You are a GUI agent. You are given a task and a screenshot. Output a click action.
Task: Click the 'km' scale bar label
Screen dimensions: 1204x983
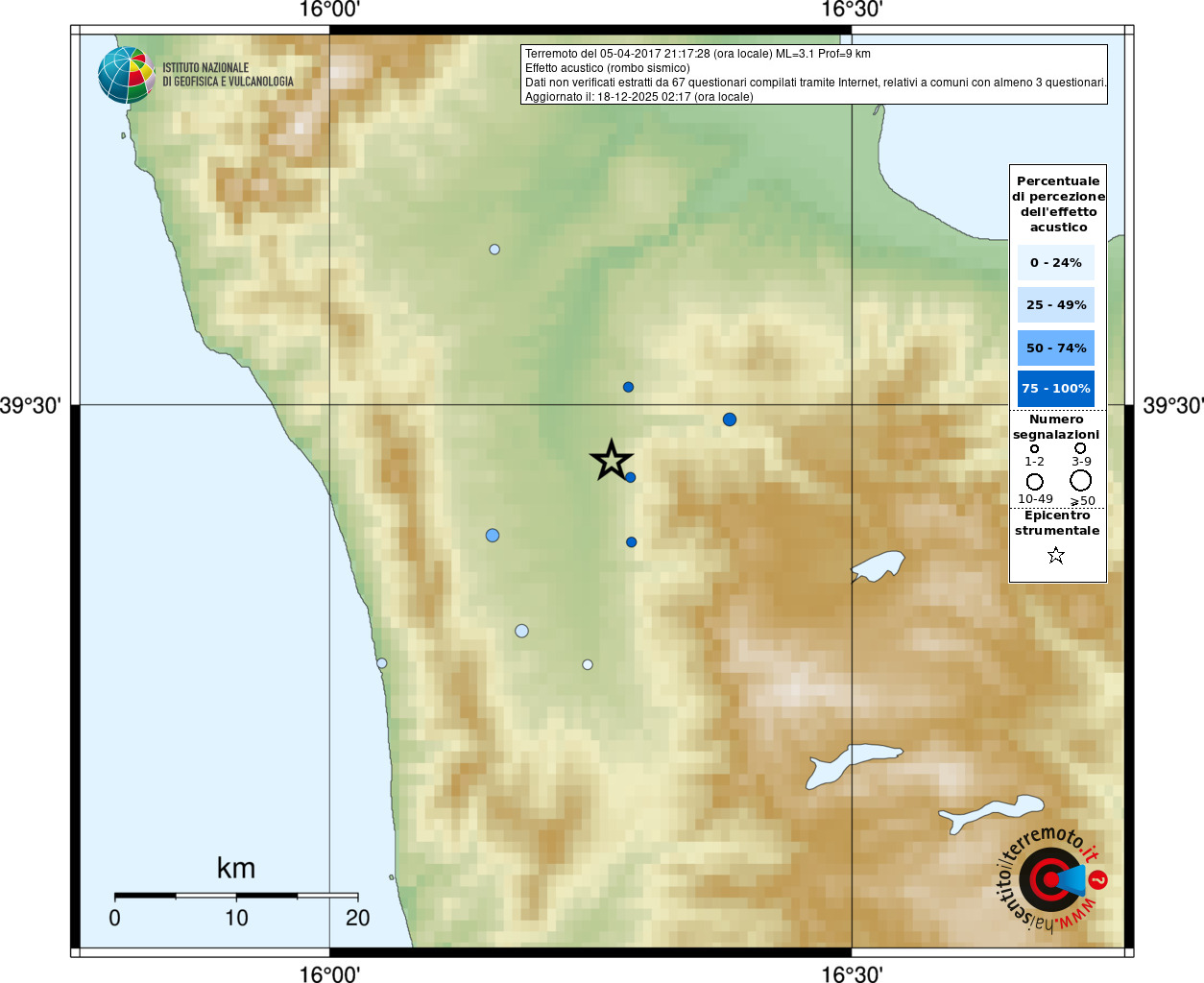coord(236,868)
